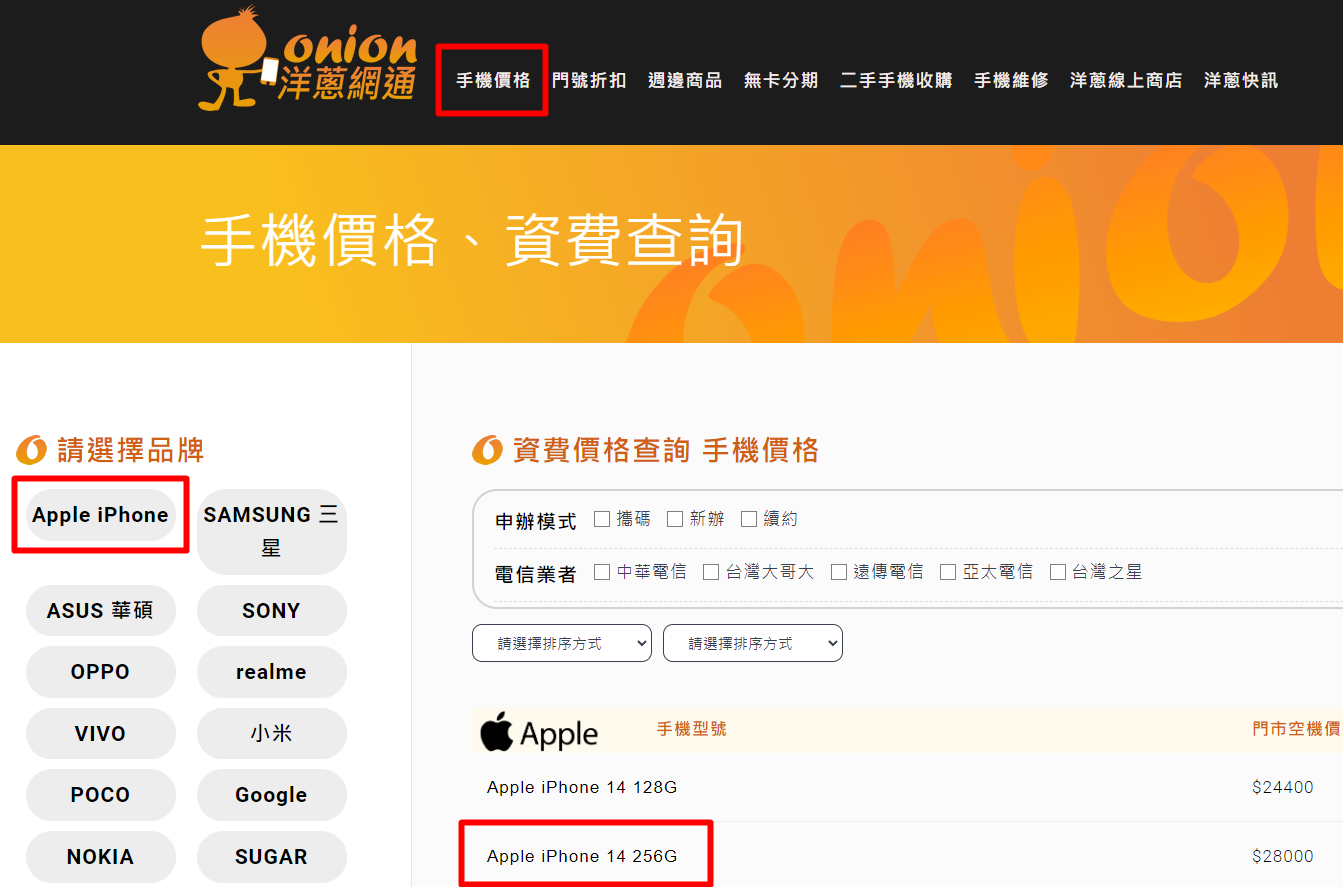Click the $28000 price

click(1283, 856)
